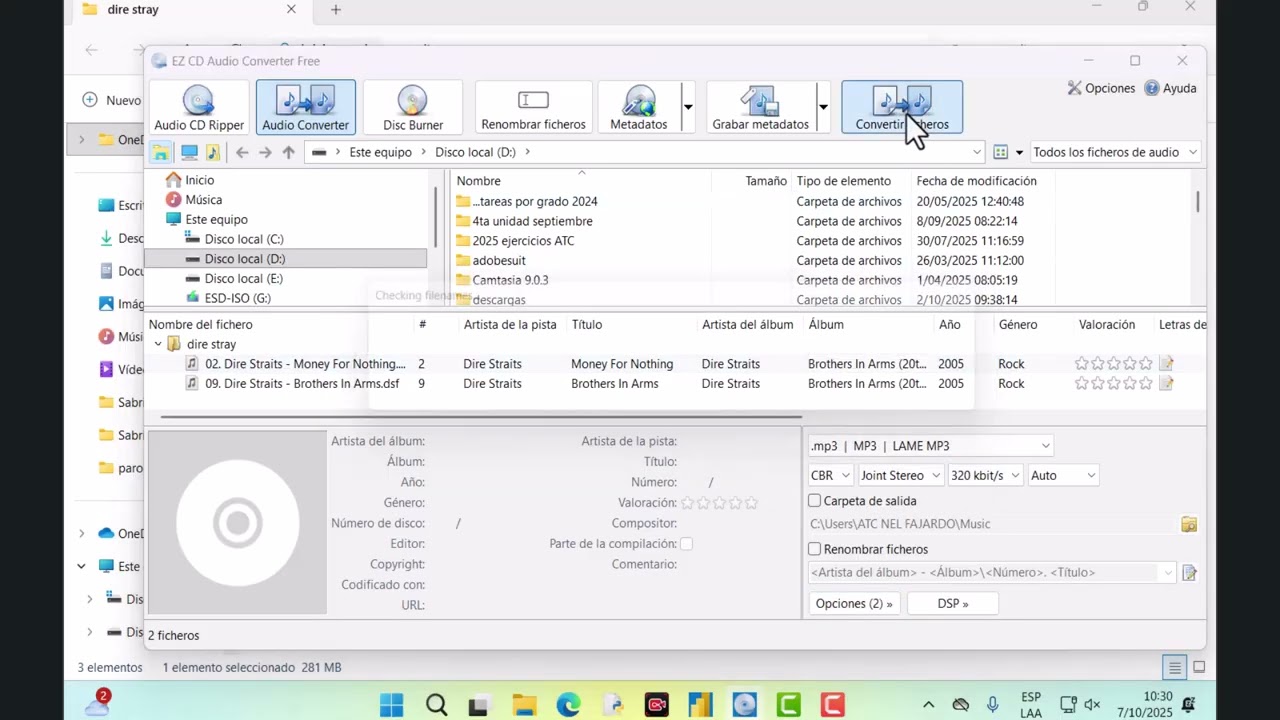Select Disco local (C:) in tree

tap(244, 239)
